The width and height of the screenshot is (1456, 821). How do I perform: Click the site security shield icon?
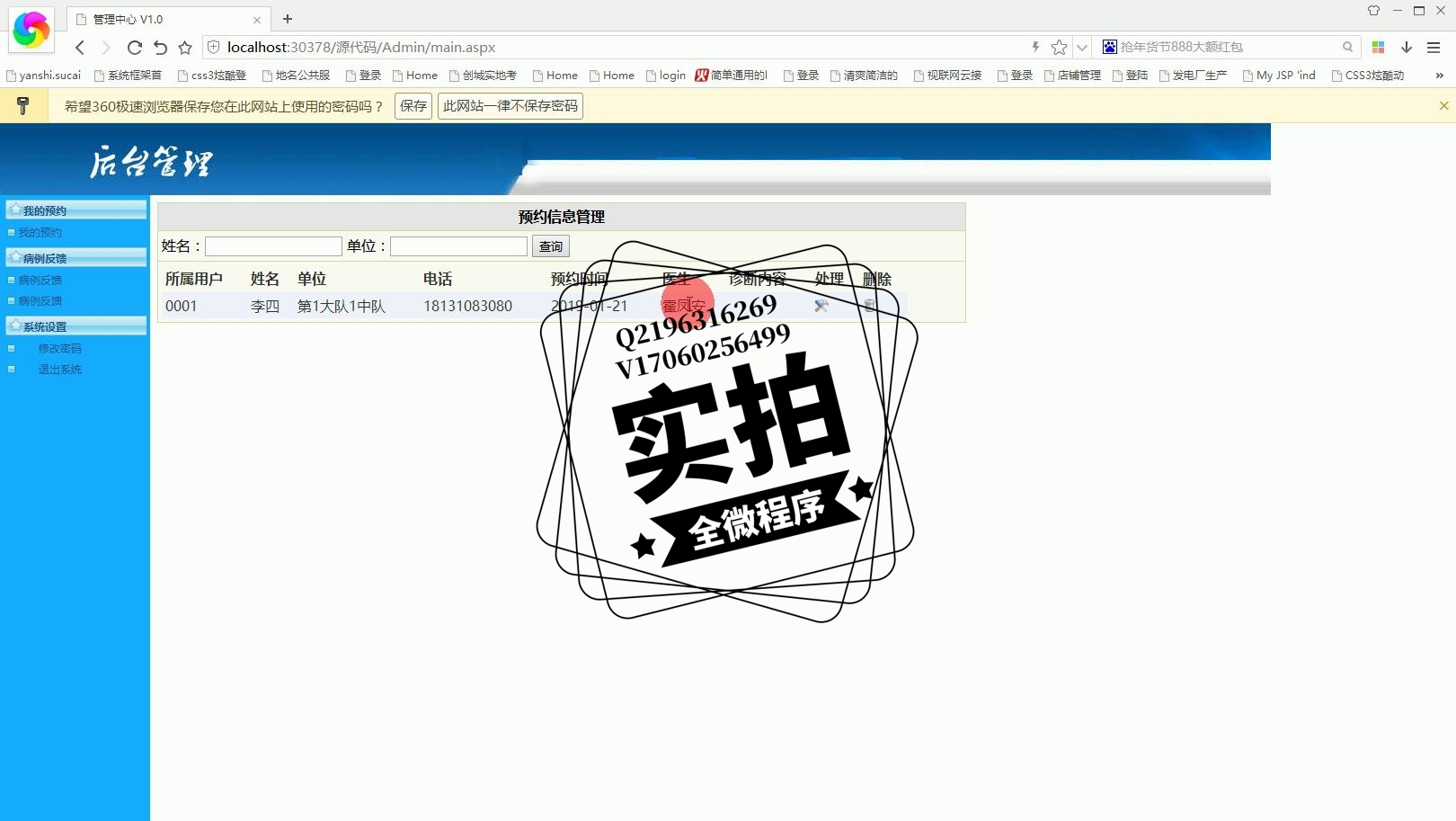(x=213, y=47)
